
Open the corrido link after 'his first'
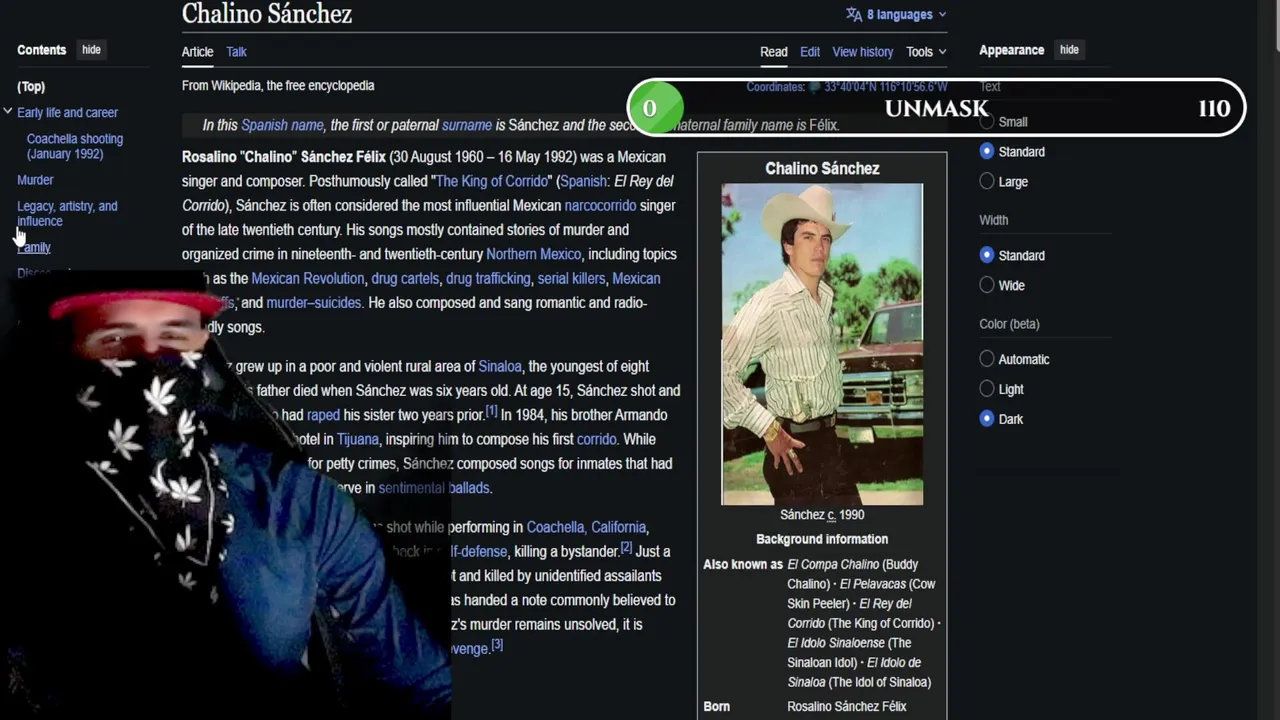coord(597,439)
